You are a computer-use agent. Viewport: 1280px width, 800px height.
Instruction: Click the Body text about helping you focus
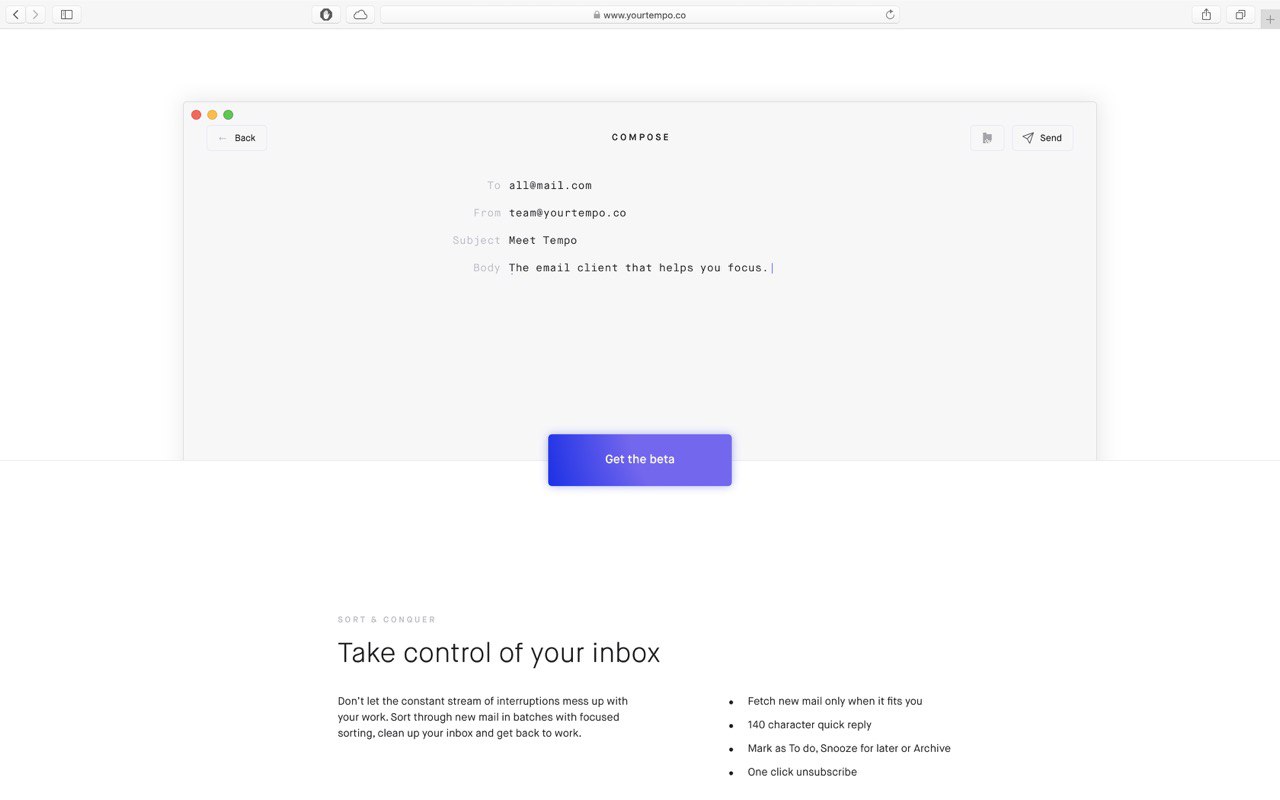pos(639,268)
